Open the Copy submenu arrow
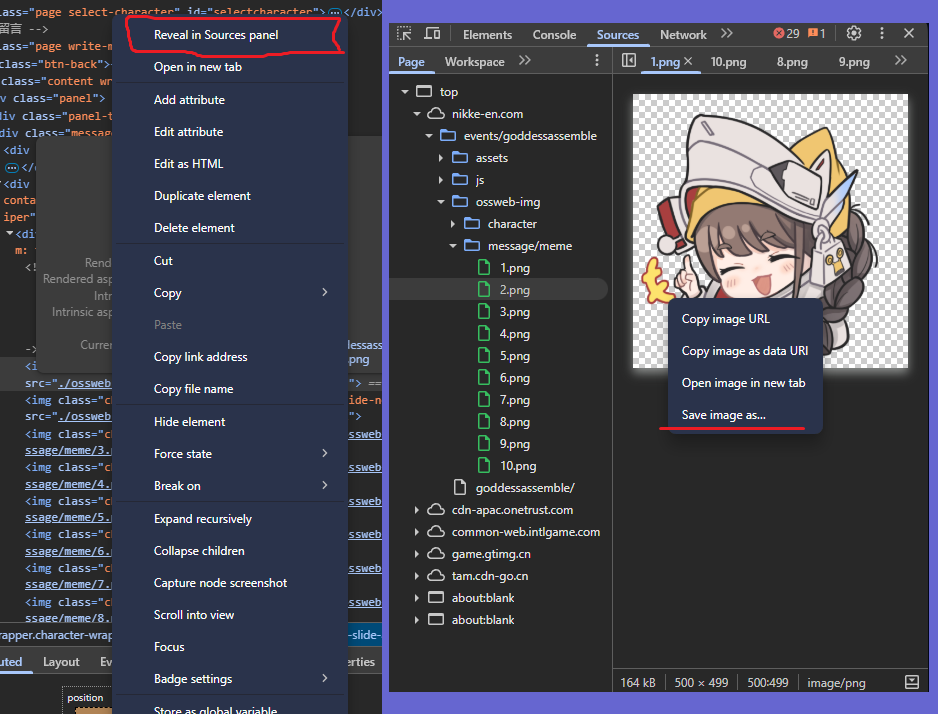This screenshot has height=714, width=938. (x=325, y=292)
